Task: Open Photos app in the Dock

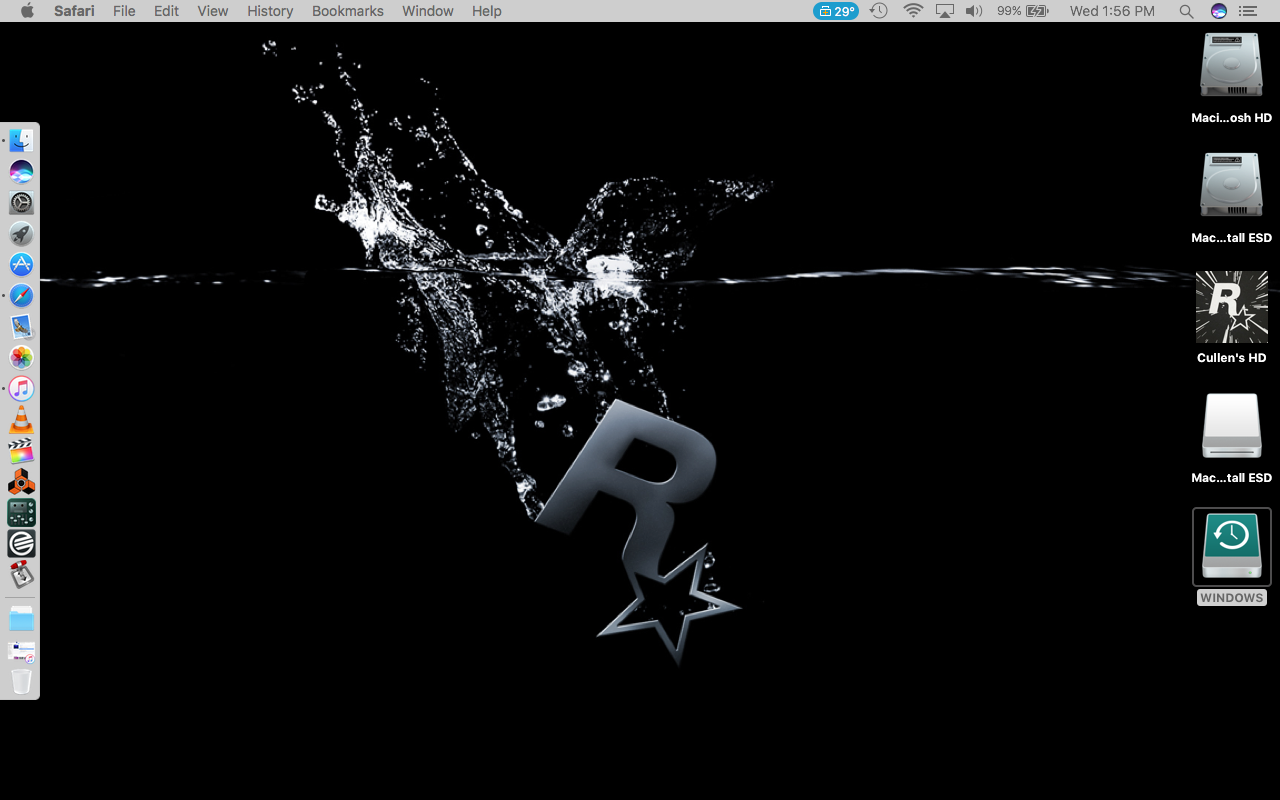Action: click(21, 357)
